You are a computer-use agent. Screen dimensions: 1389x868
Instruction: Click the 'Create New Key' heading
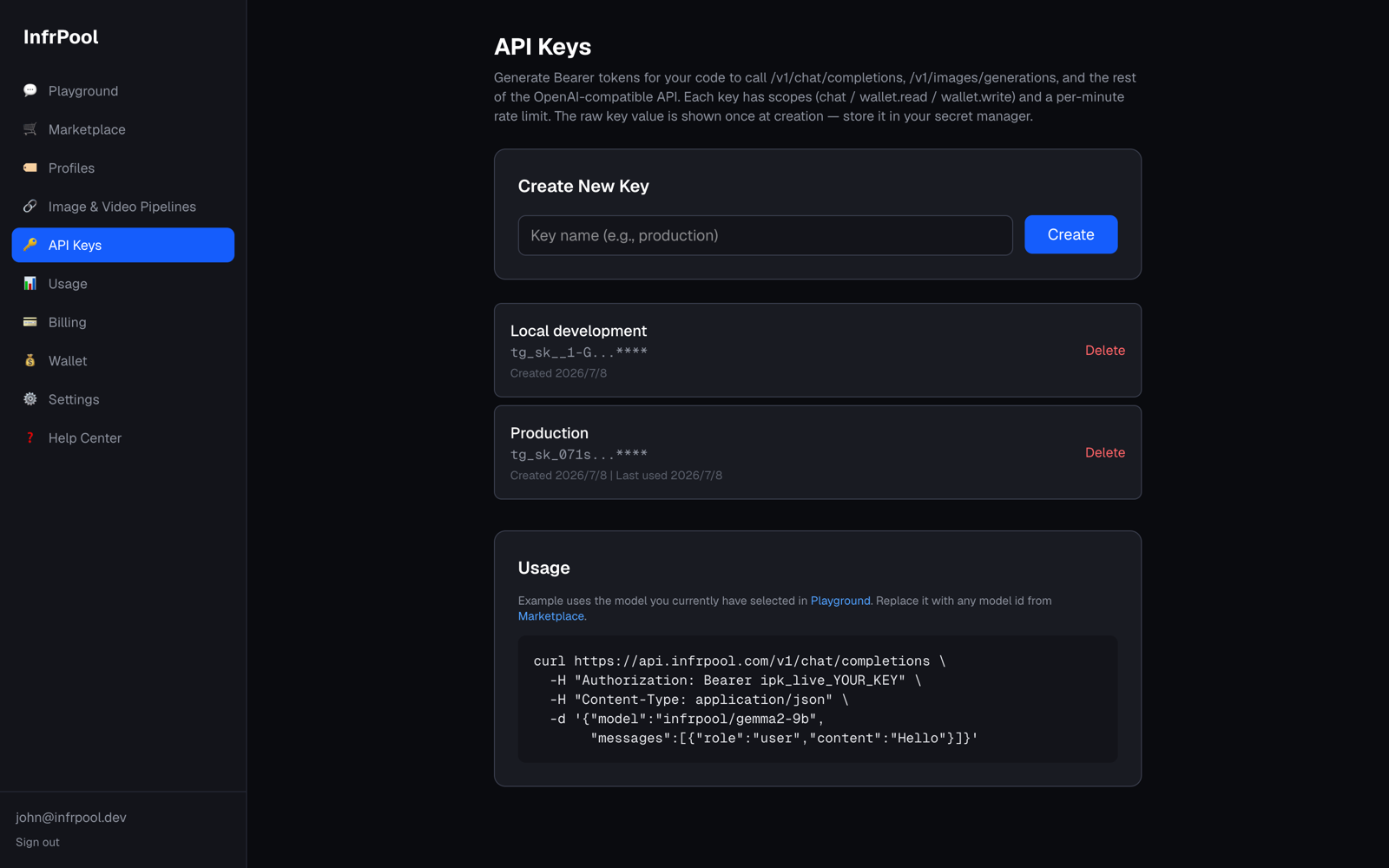(583, 187)
